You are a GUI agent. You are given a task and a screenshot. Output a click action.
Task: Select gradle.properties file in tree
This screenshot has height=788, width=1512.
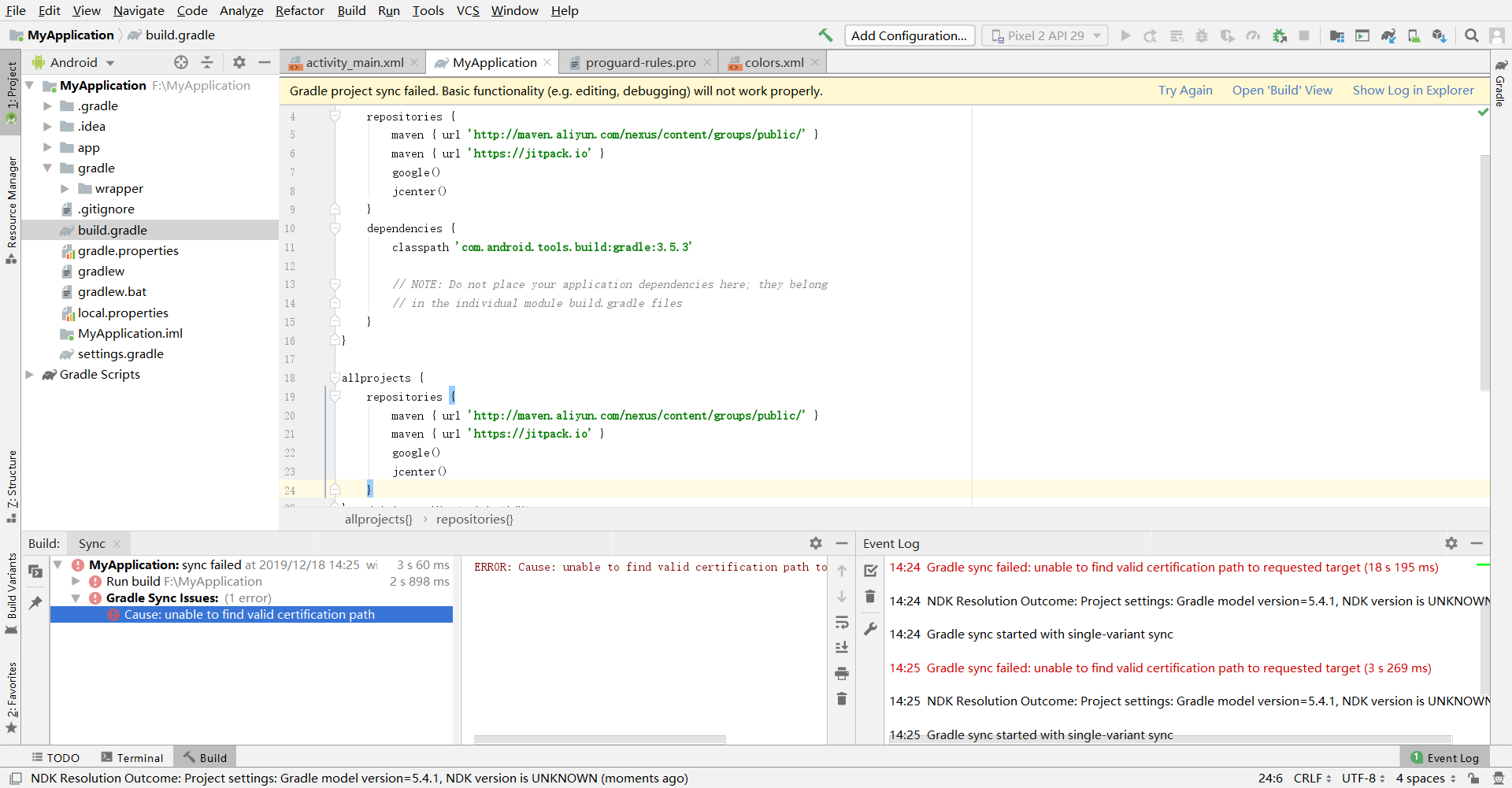click(128, 250)
